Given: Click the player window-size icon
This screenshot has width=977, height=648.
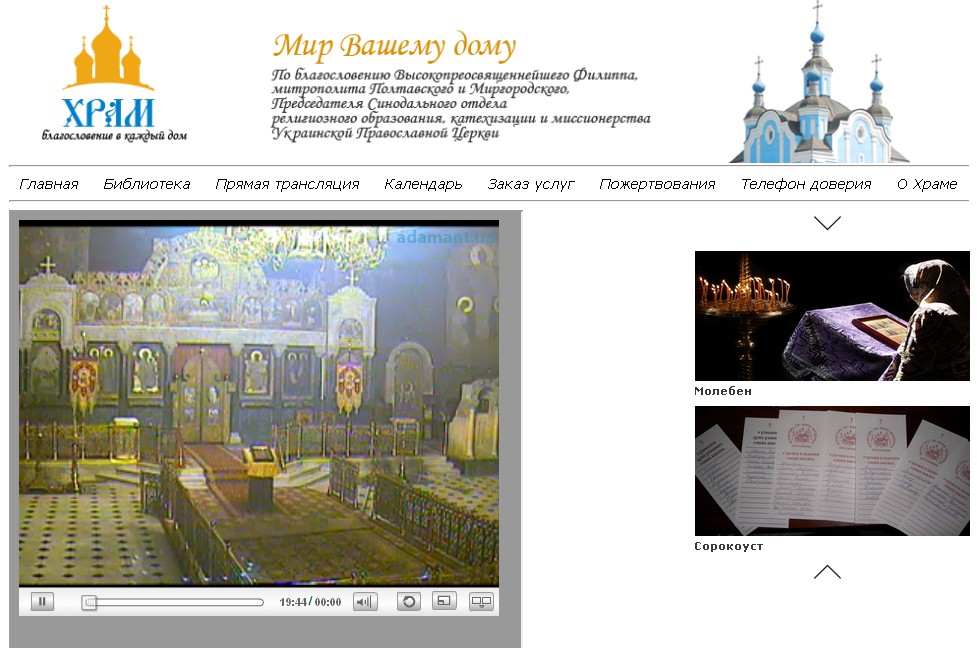Looking at the screenshot, I should [x=444, y=602].
